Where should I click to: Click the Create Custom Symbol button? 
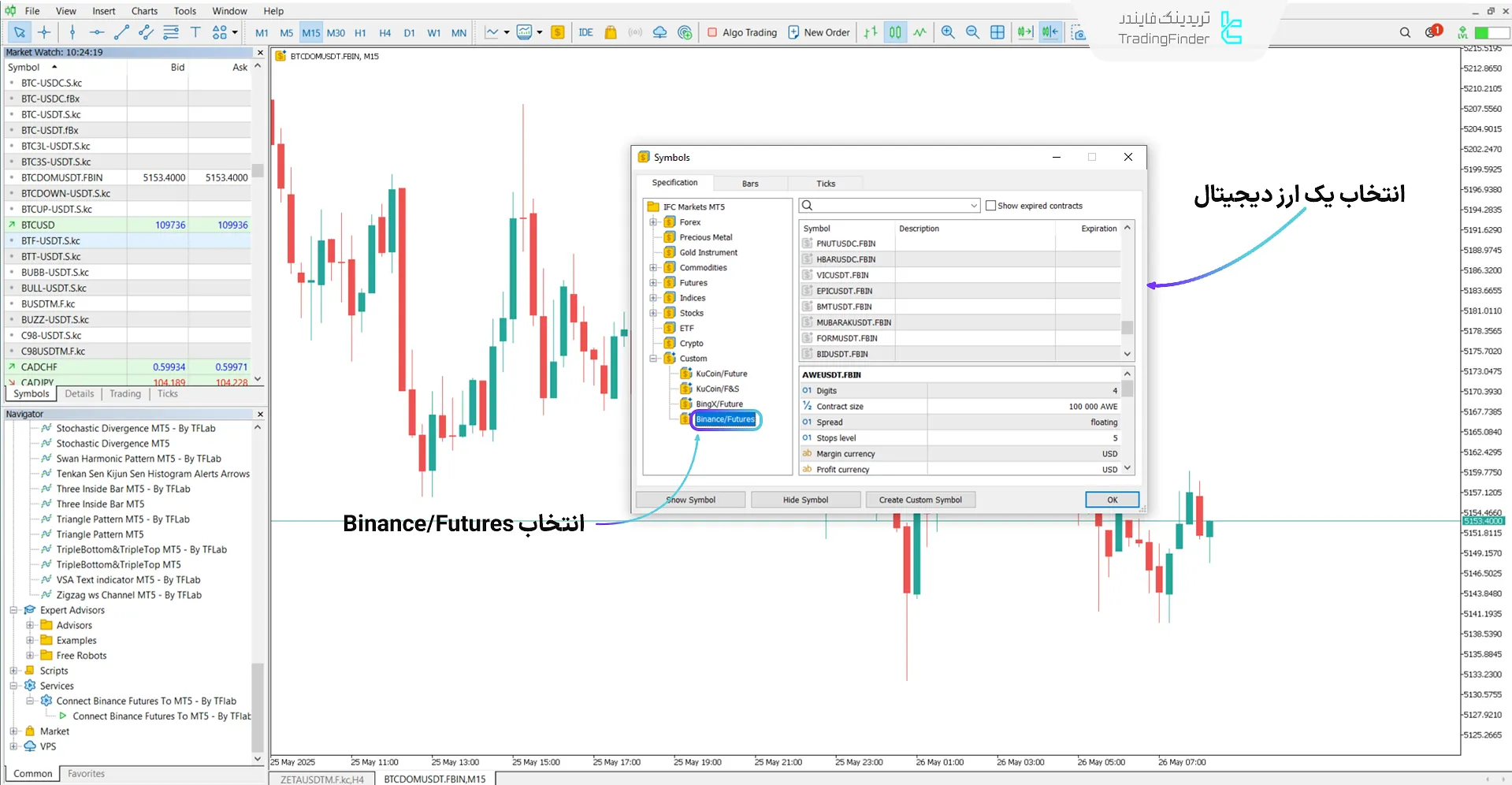[x=920, y=500]
